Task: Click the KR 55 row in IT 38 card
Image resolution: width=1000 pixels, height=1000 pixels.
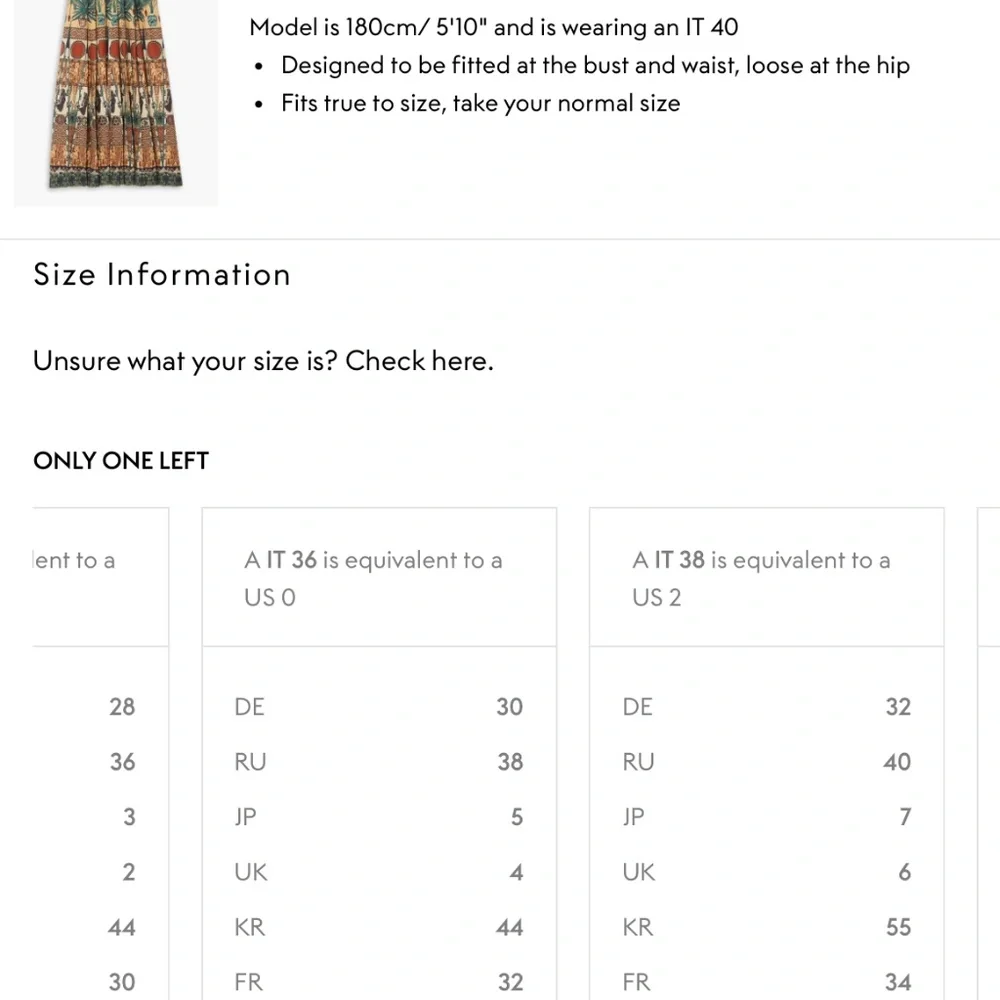Action: coord(766,927)
